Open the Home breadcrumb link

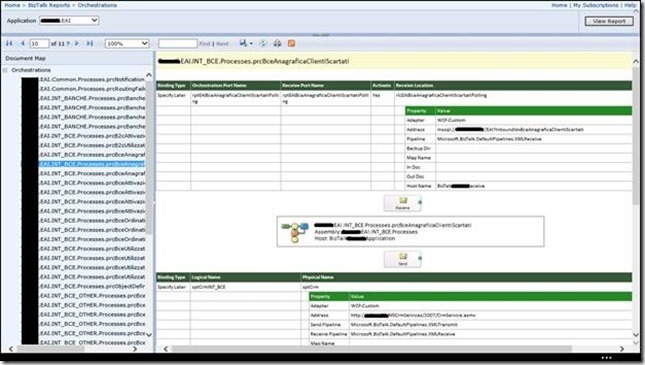[12, 5]
